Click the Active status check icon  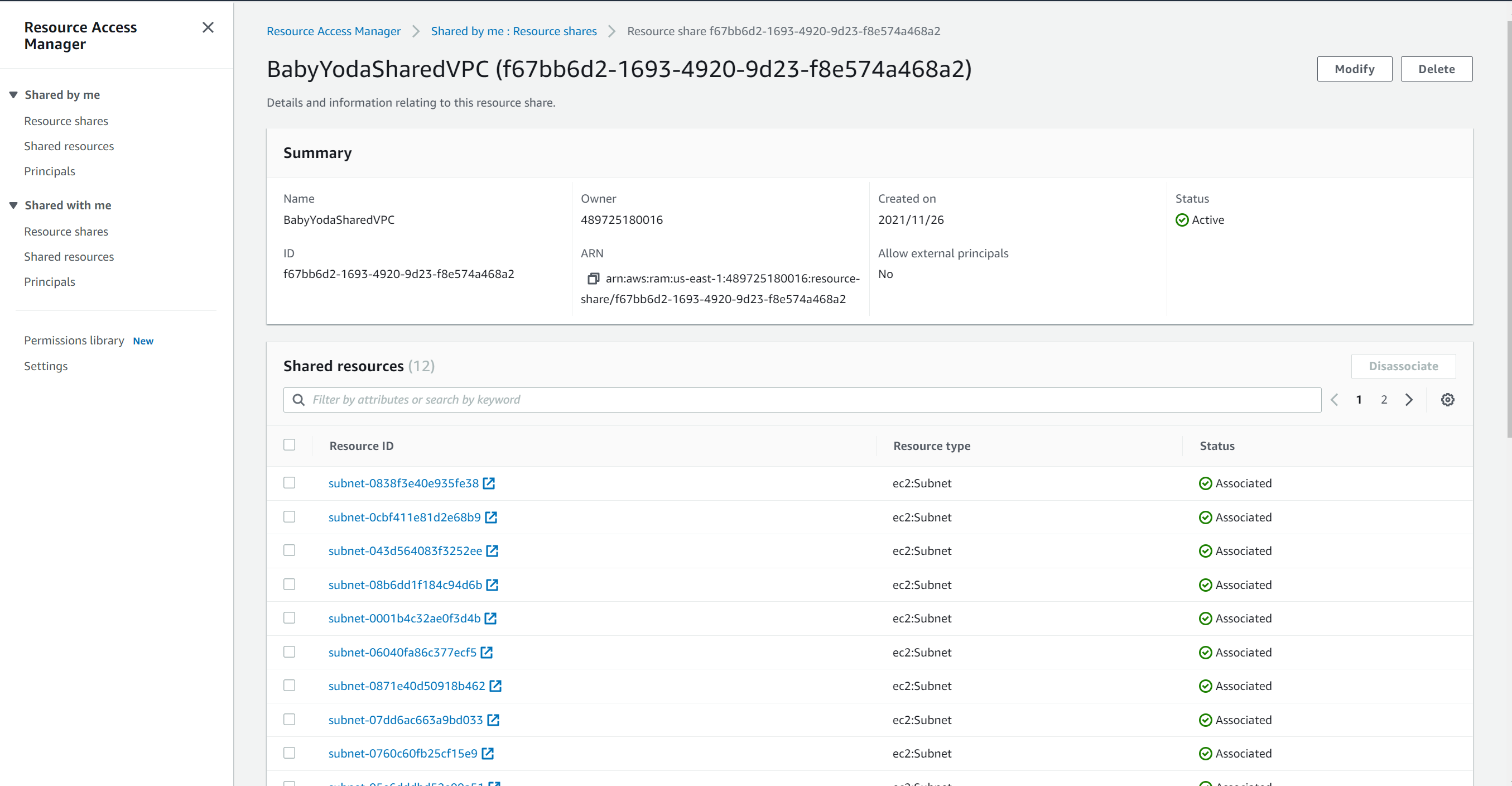[1182, 220]
